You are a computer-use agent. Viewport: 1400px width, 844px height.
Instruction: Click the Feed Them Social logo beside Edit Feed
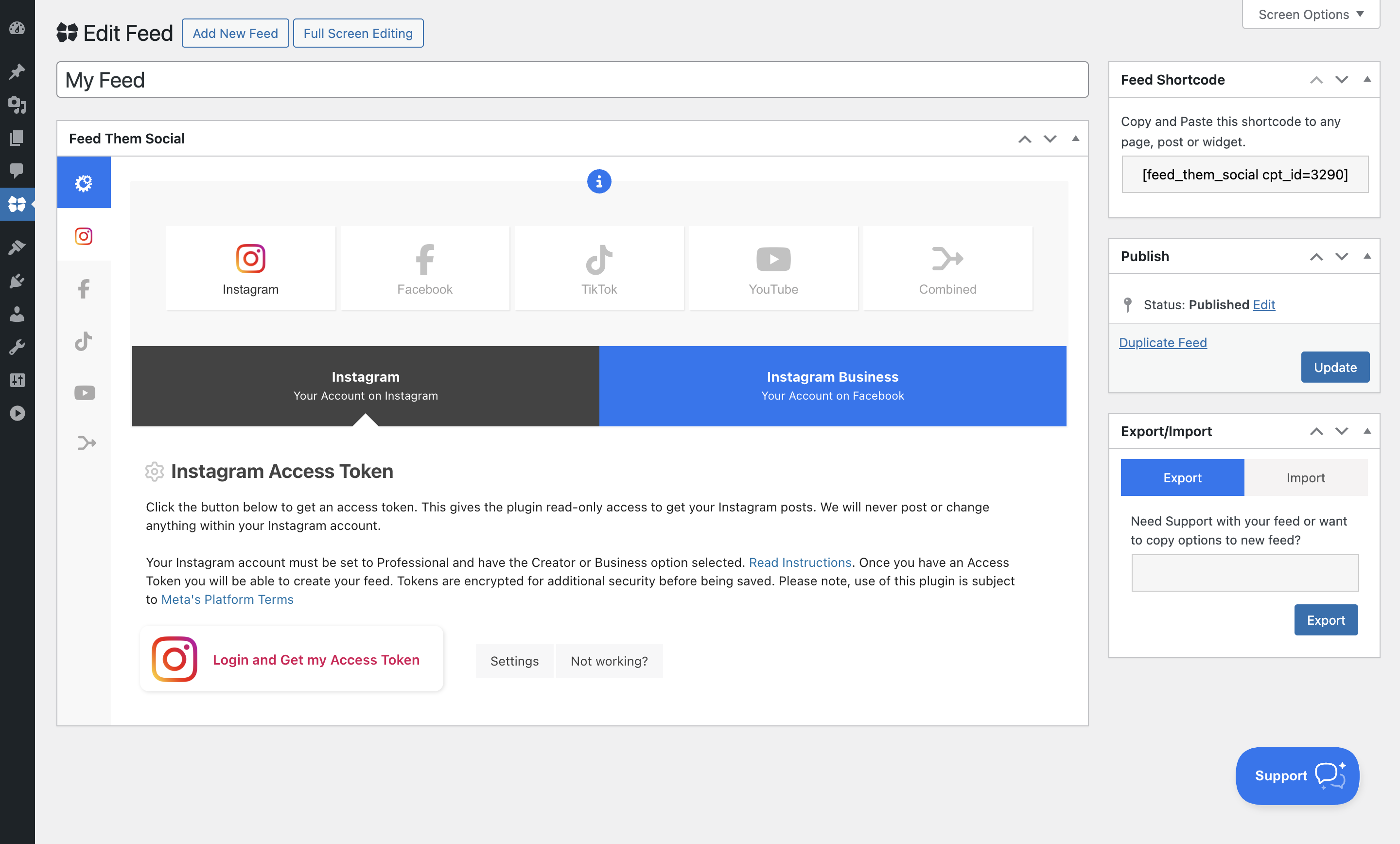click(x=67, y=33)
